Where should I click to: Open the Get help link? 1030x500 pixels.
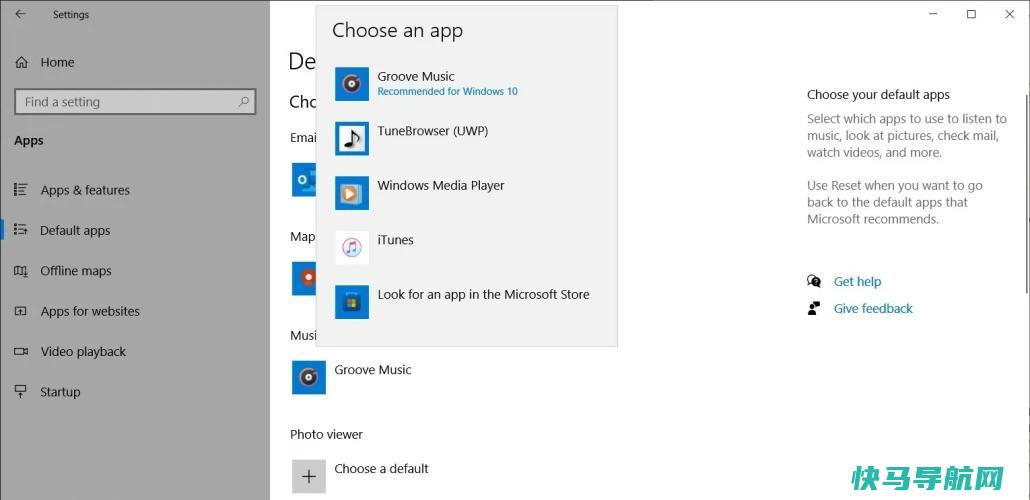857,281
